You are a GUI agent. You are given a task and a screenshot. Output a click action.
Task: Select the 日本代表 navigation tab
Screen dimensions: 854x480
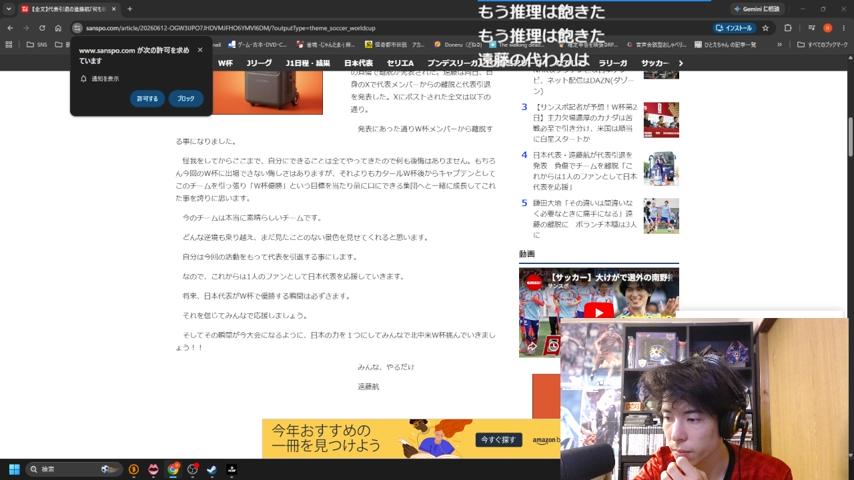coord(358,63)
